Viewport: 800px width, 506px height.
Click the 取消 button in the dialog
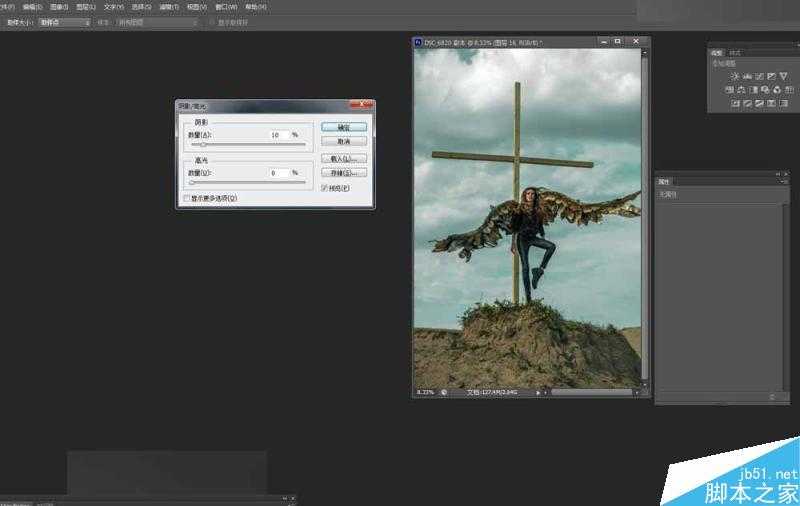344,142
